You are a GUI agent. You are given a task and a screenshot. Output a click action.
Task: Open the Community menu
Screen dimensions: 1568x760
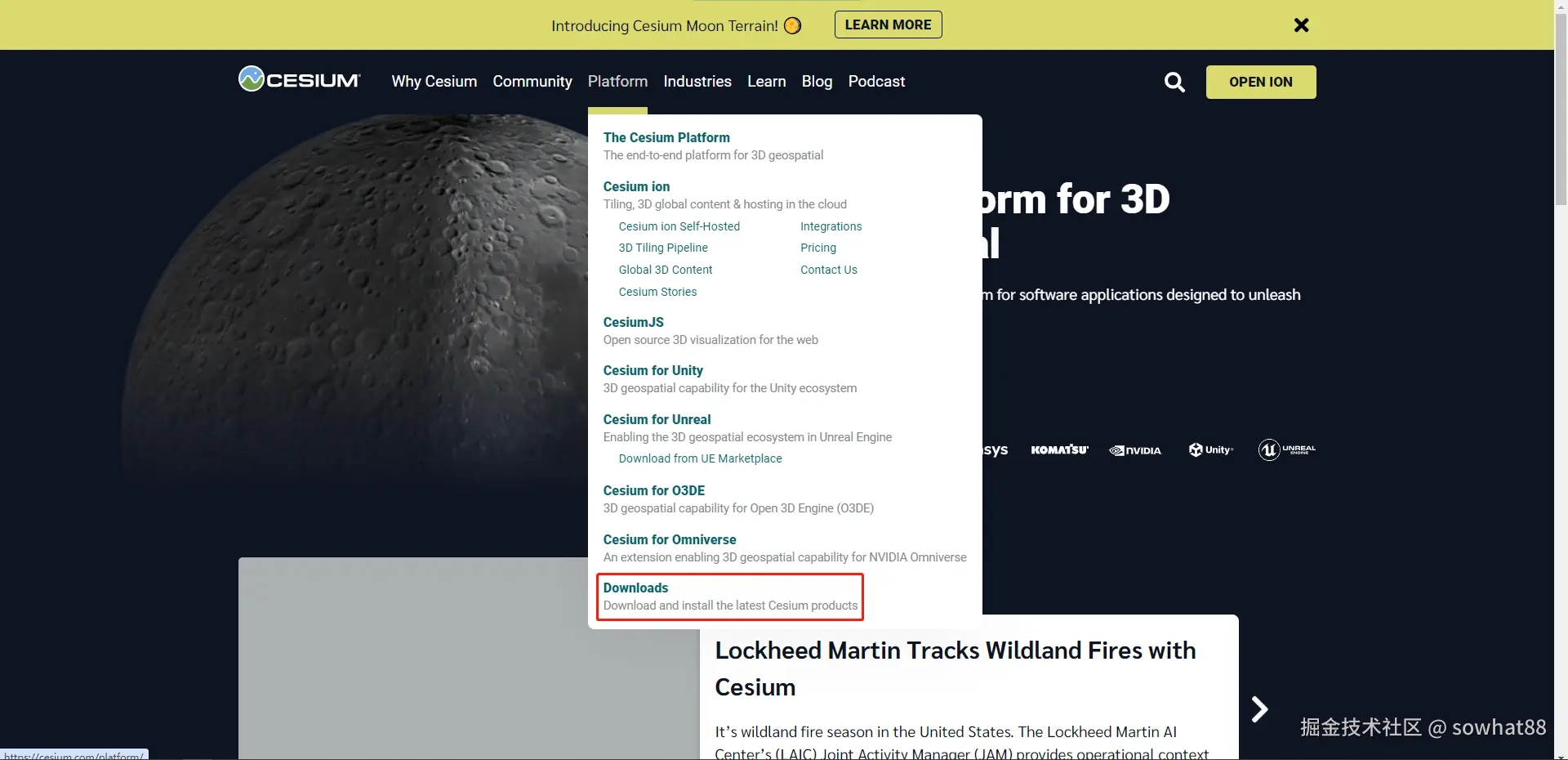532,81
